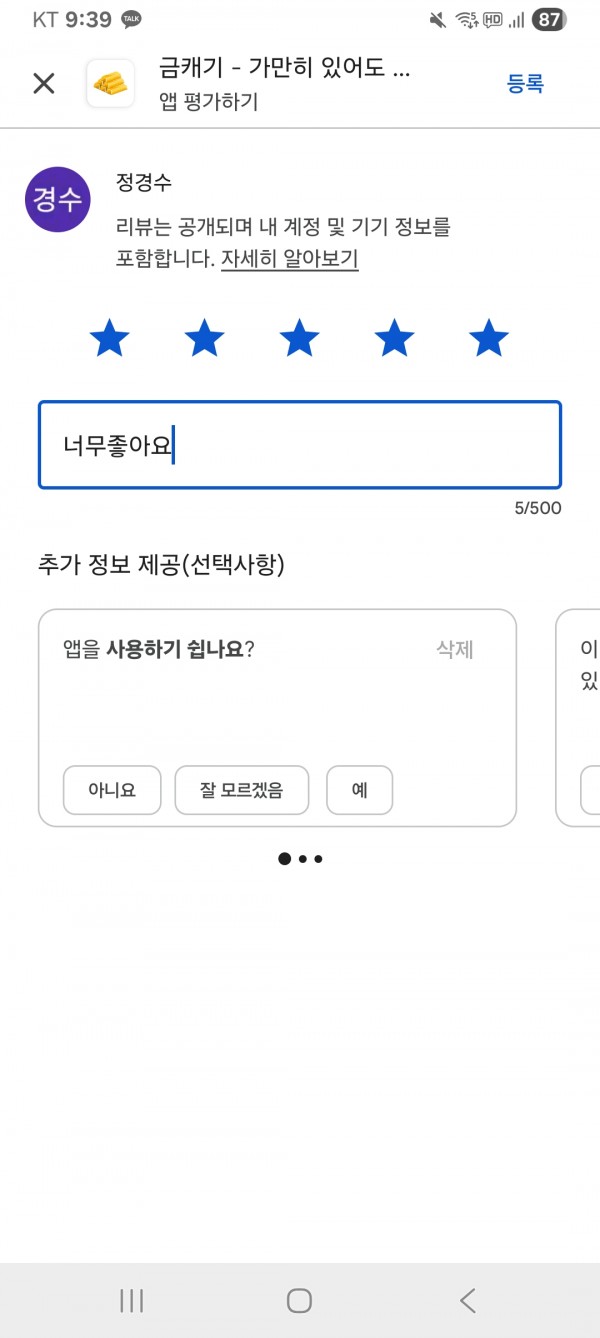Select the fifth rating star
Viewport: 600px width, 1338px height.
(x=489, y=338)
